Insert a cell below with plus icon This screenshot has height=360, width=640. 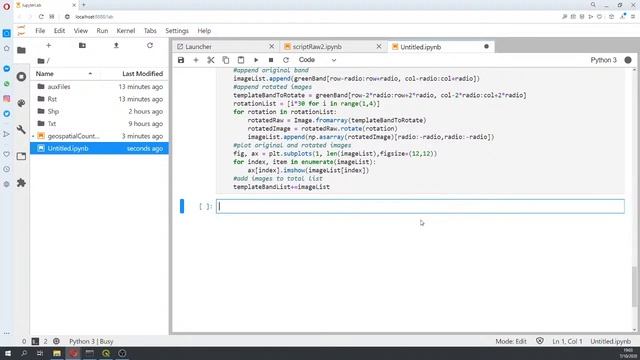point(196,60)
